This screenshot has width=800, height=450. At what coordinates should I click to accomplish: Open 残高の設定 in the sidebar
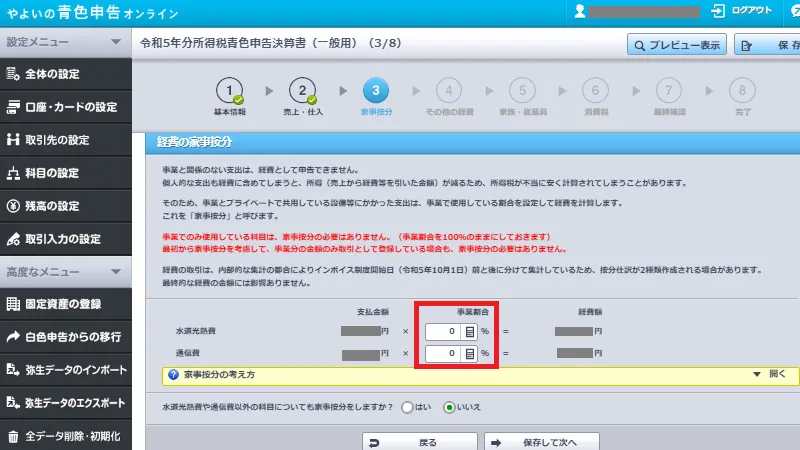[x=66, y=206]
